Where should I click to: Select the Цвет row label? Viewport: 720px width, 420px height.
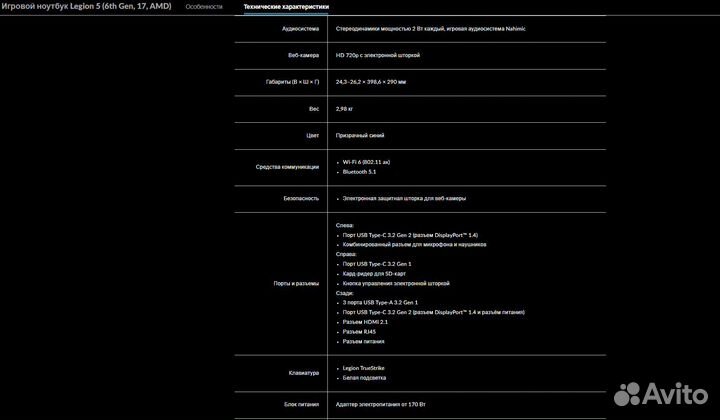(x=313, y=135)
